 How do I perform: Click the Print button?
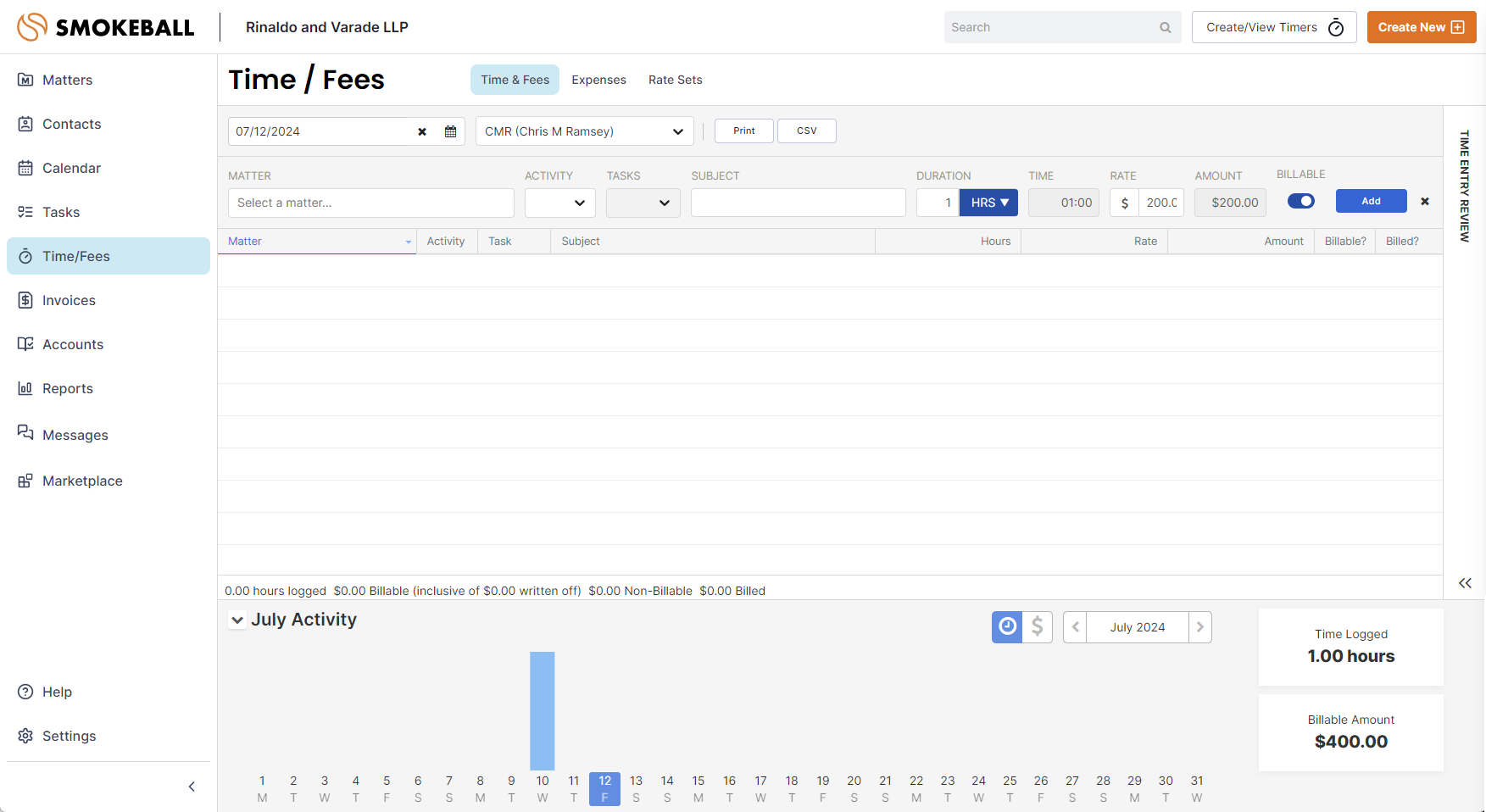744,131
